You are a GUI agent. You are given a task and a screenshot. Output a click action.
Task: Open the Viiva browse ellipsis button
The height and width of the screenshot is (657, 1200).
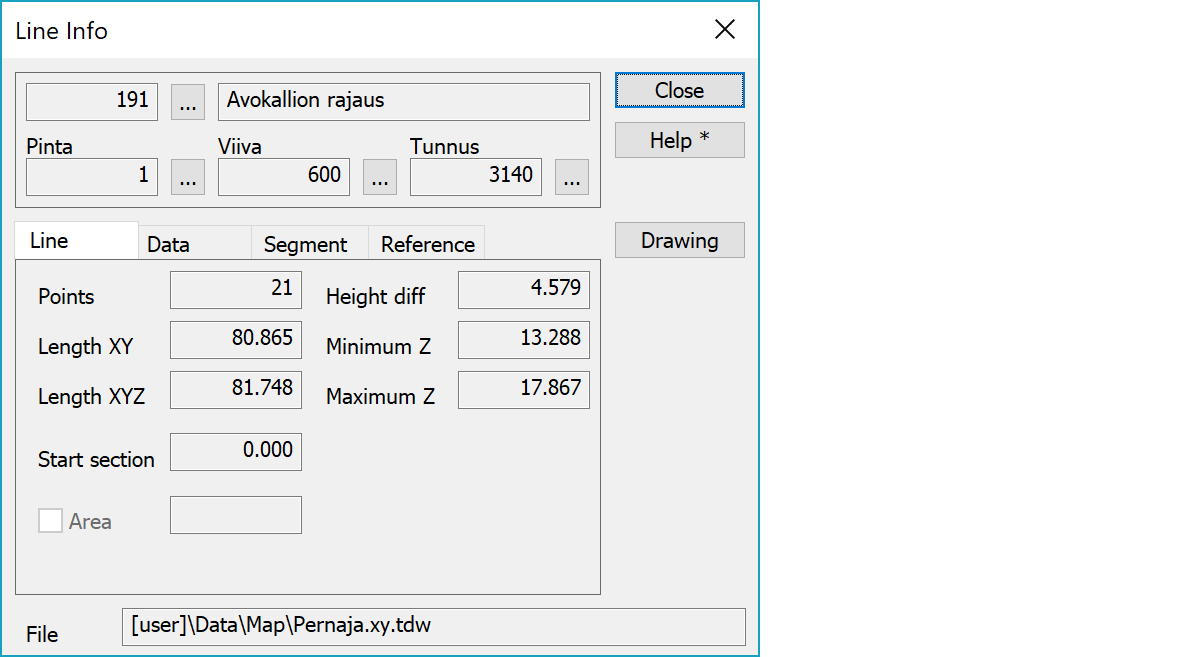[x=380, y=177]
